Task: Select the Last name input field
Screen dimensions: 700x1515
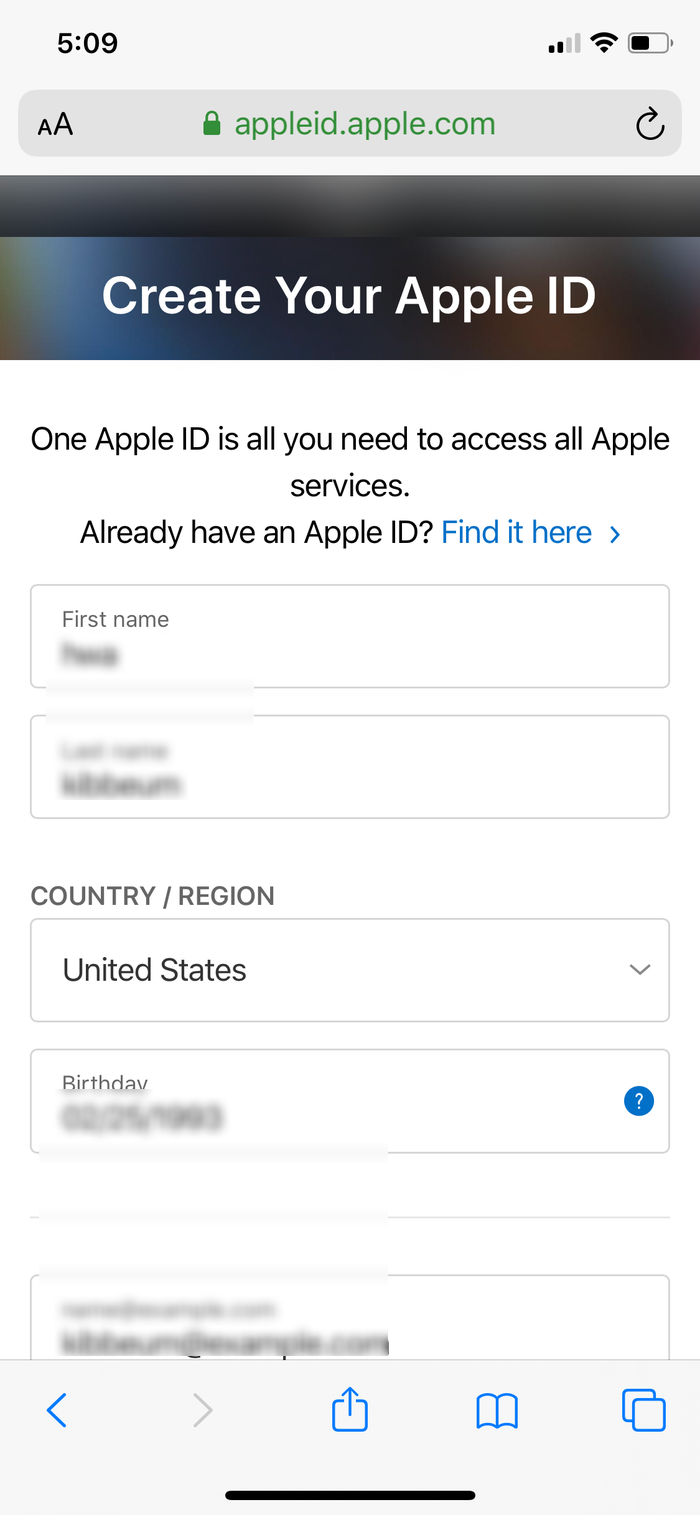Action: [350, 767]
